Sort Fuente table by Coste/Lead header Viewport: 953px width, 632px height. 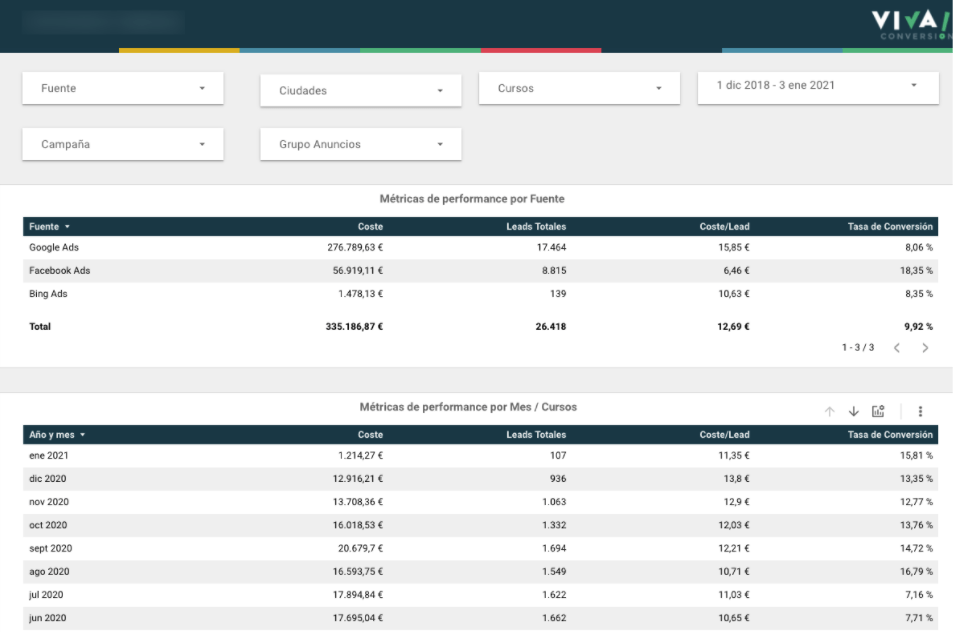(x=724, y=227)
